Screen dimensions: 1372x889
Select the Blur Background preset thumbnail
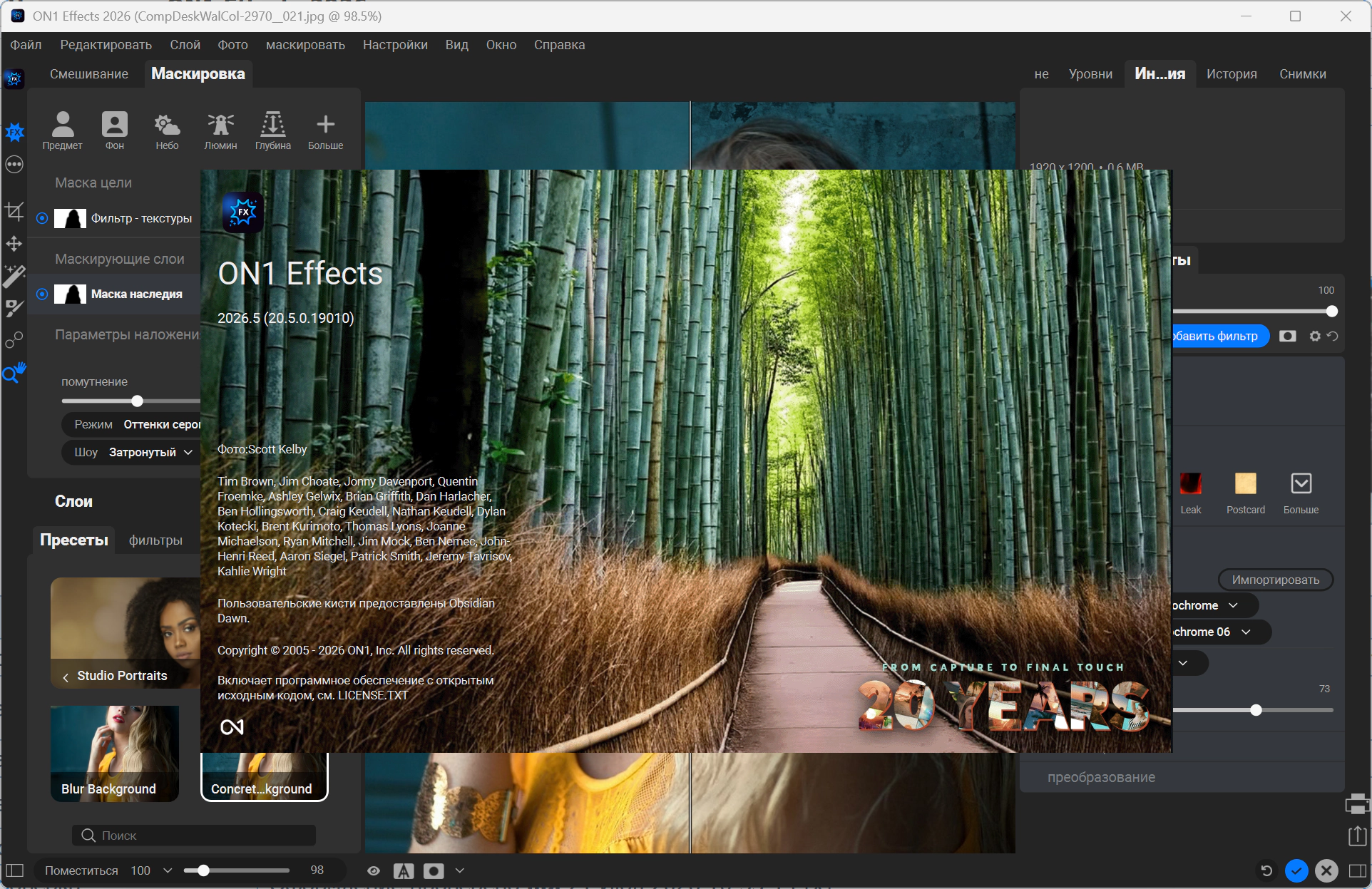[x=115, y=754]
